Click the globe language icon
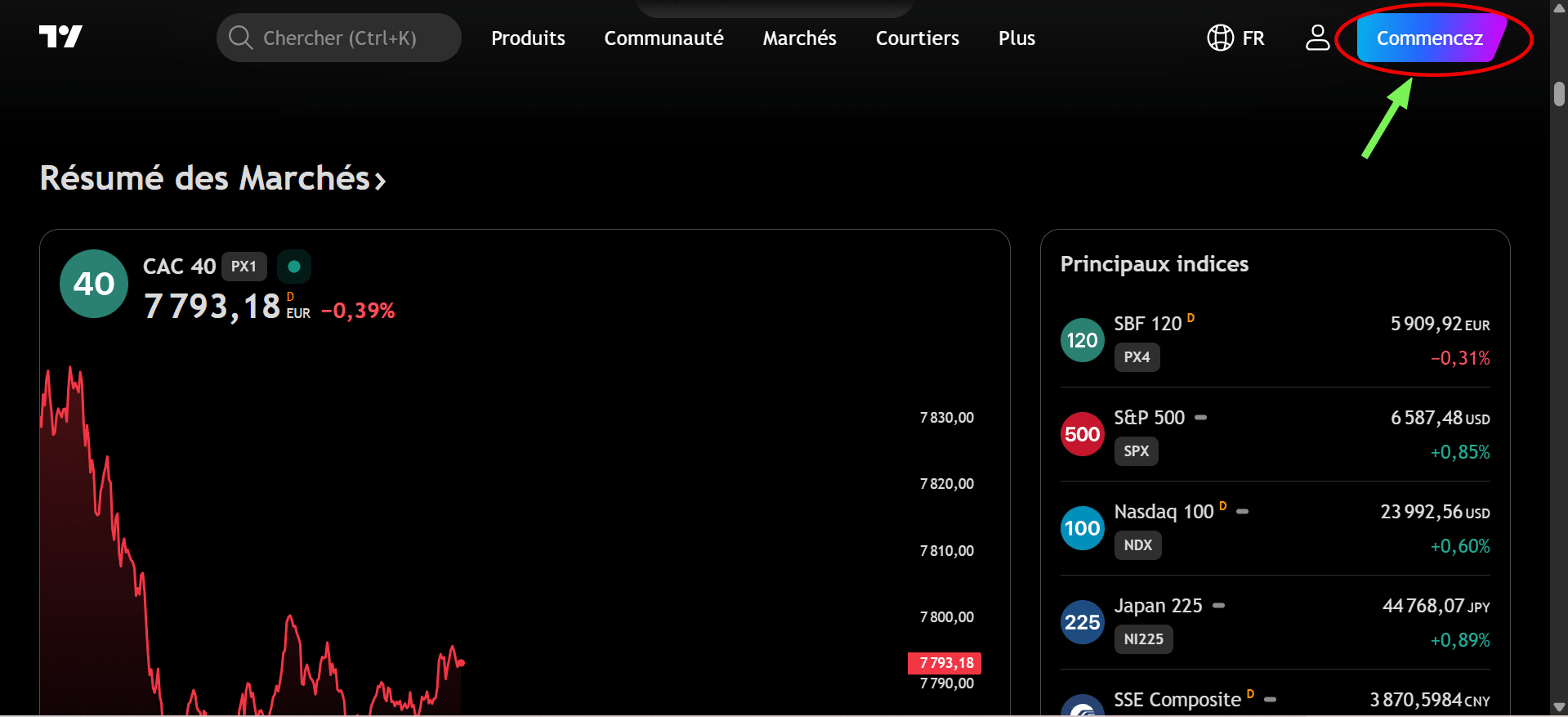 (1220, 38)
